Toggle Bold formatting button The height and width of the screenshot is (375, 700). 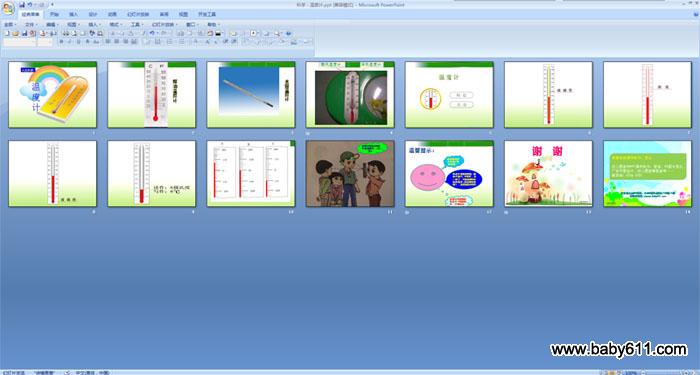[61, 42]
